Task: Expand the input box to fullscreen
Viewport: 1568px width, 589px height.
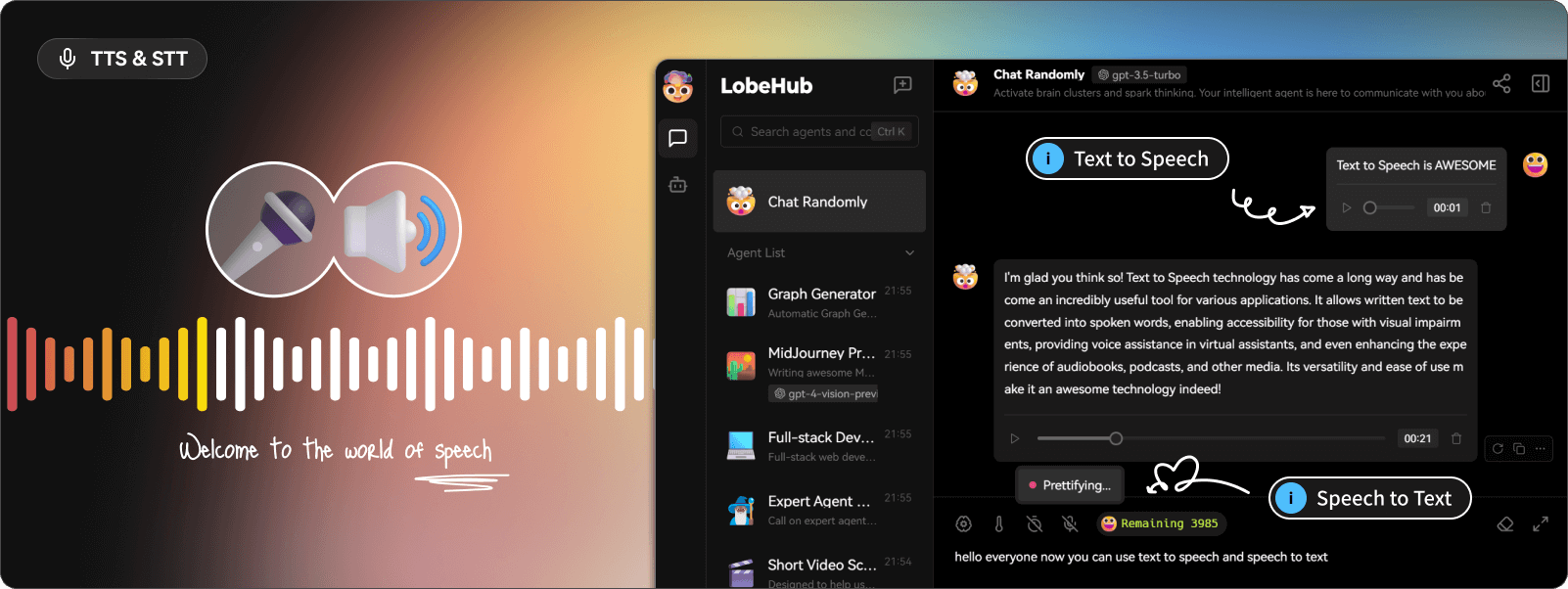Action: point(1541,523)
